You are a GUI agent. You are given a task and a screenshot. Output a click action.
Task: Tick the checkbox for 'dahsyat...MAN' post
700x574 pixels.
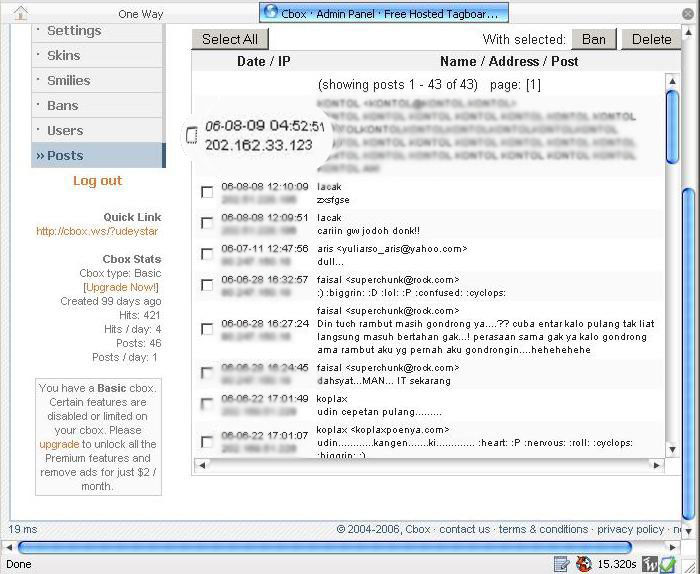click(207, 373)
